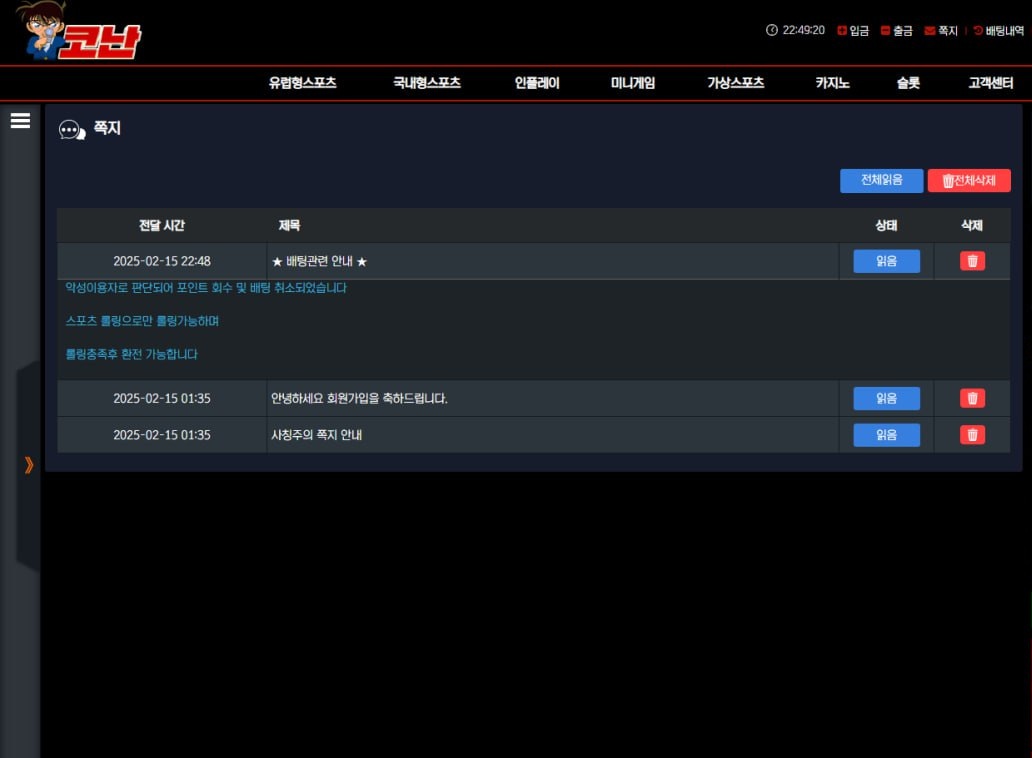Delete the 사칭주의 쪽지 안내 message via trash icon
The width and height of the screenshot is (1032, 758).
(x=972, y=435)
